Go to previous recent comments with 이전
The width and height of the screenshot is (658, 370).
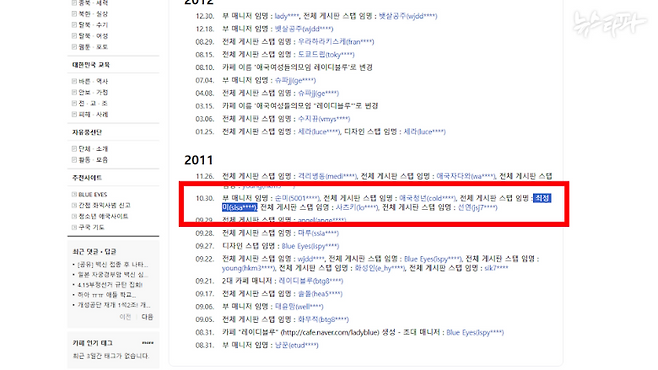pos(125,317)
